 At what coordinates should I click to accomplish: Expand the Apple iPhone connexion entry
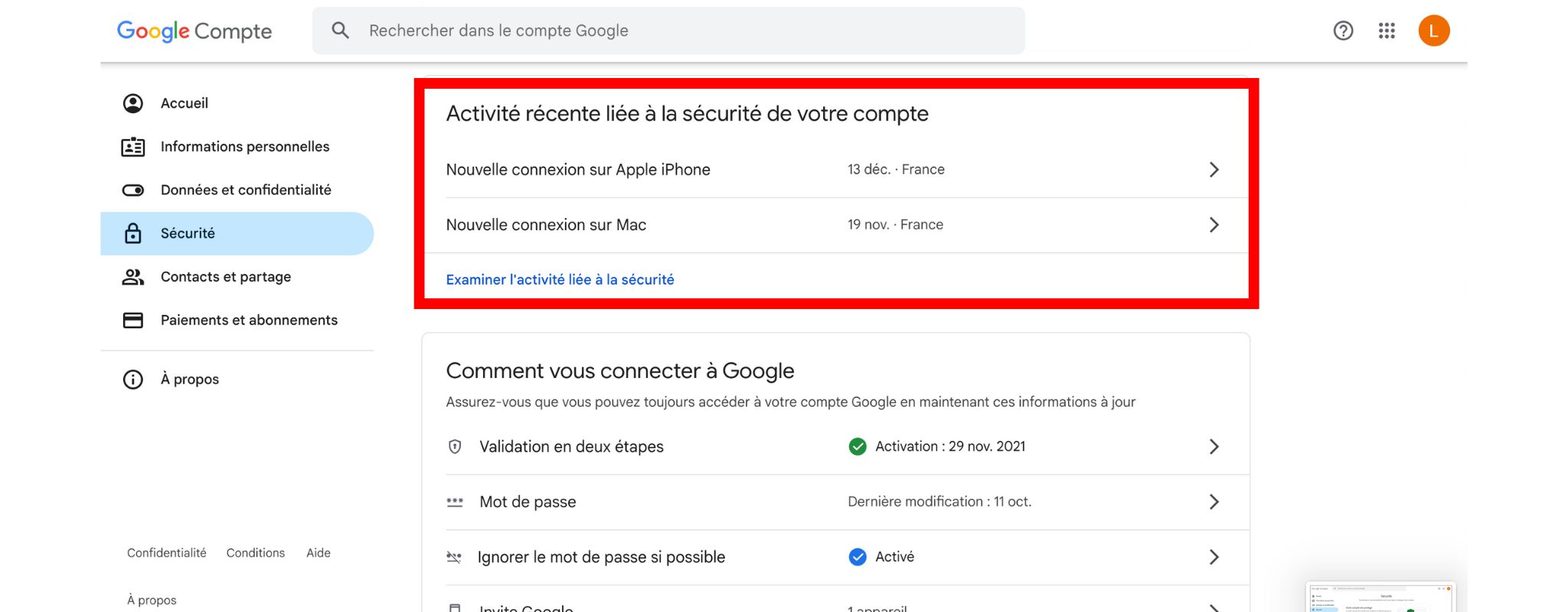pyautogui.click(x=1214, y=170)
